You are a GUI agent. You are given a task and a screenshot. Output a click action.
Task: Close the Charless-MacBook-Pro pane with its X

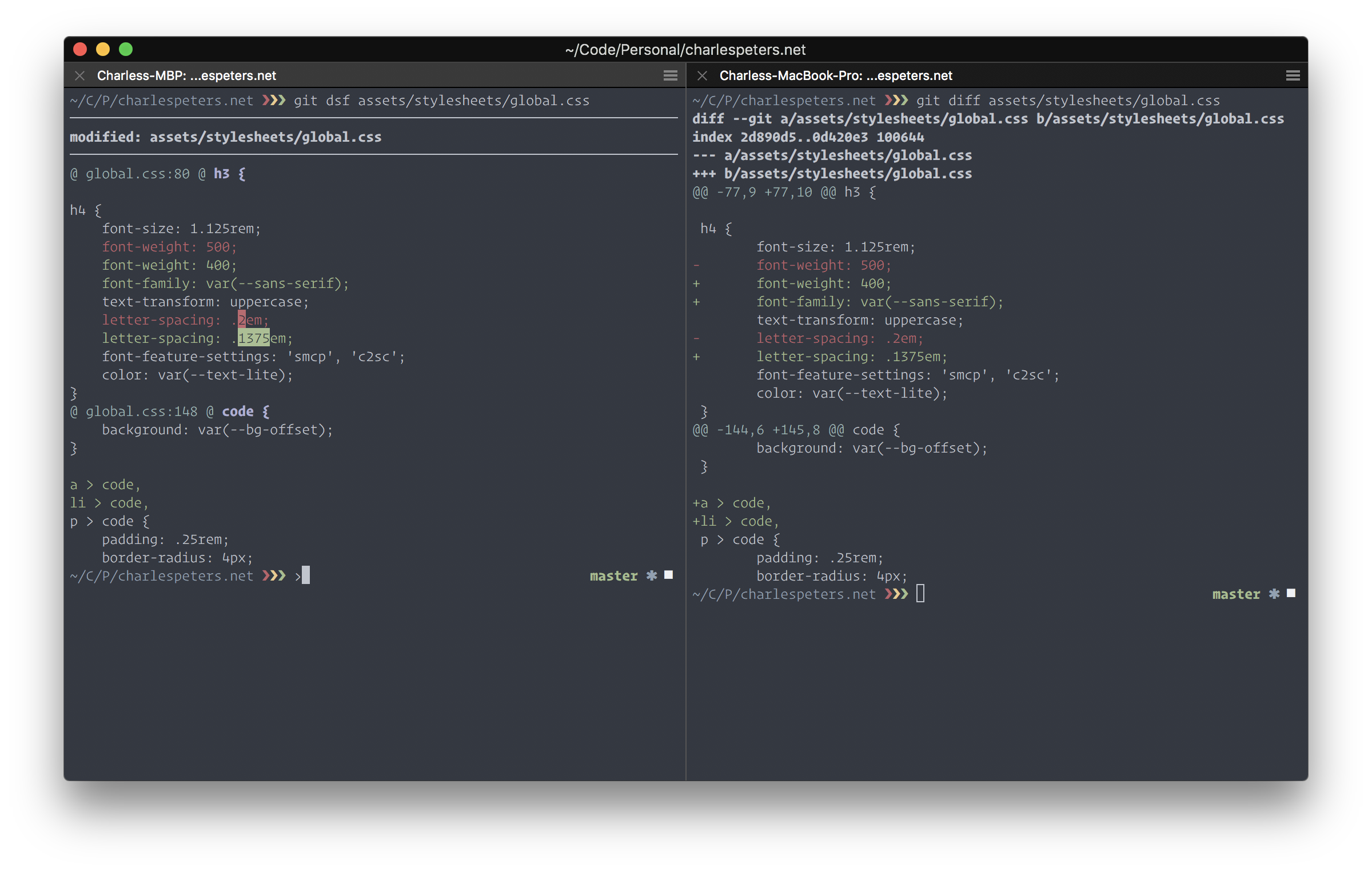click(x=702, y=75)
